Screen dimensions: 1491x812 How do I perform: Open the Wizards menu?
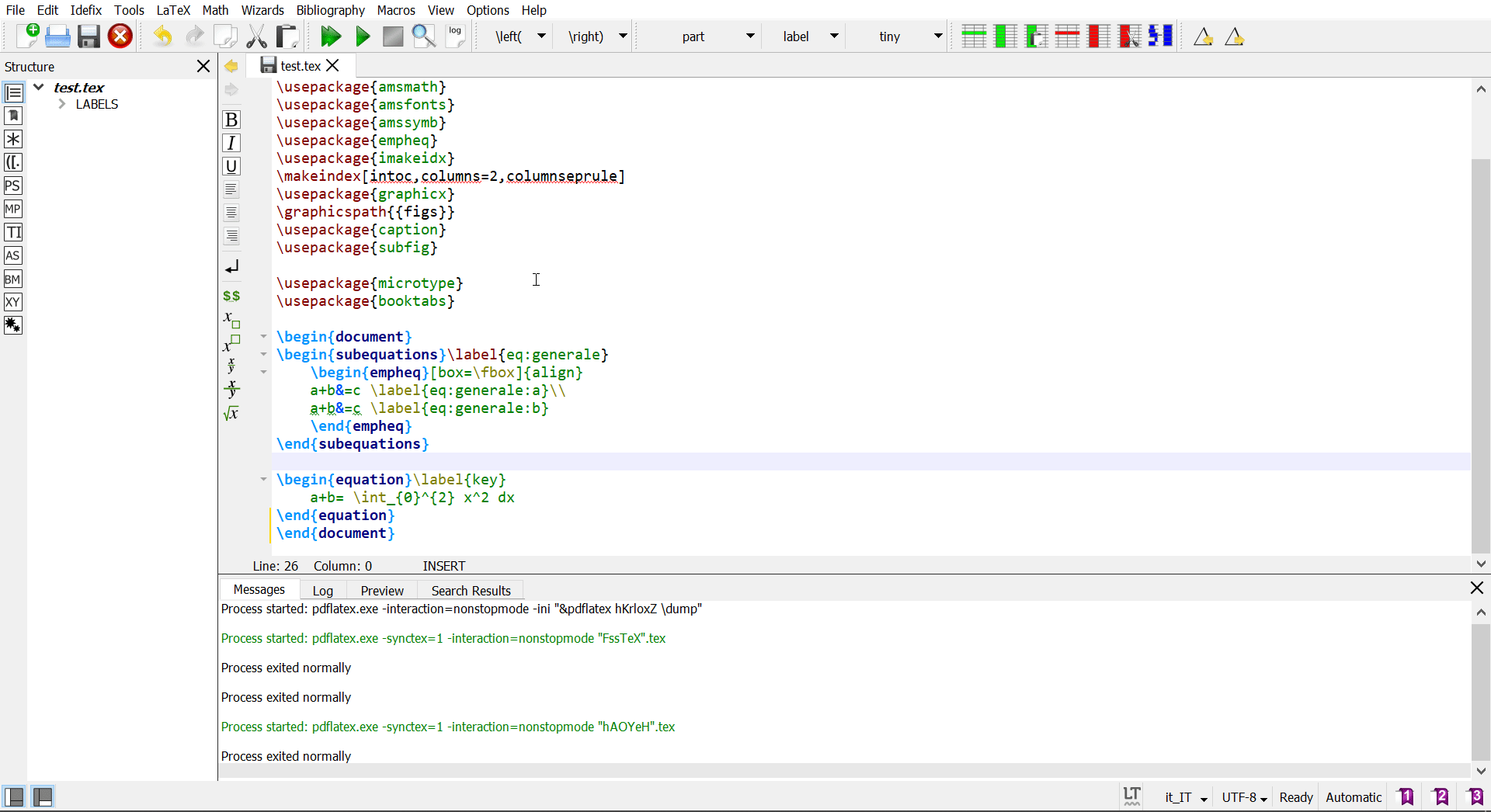262,10
